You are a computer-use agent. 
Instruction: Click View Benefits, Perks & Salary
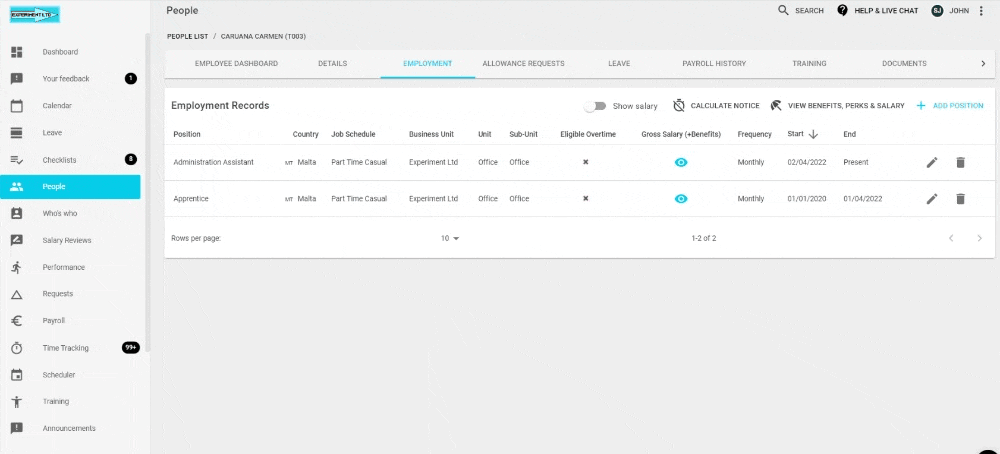click(x=837, y=106)
